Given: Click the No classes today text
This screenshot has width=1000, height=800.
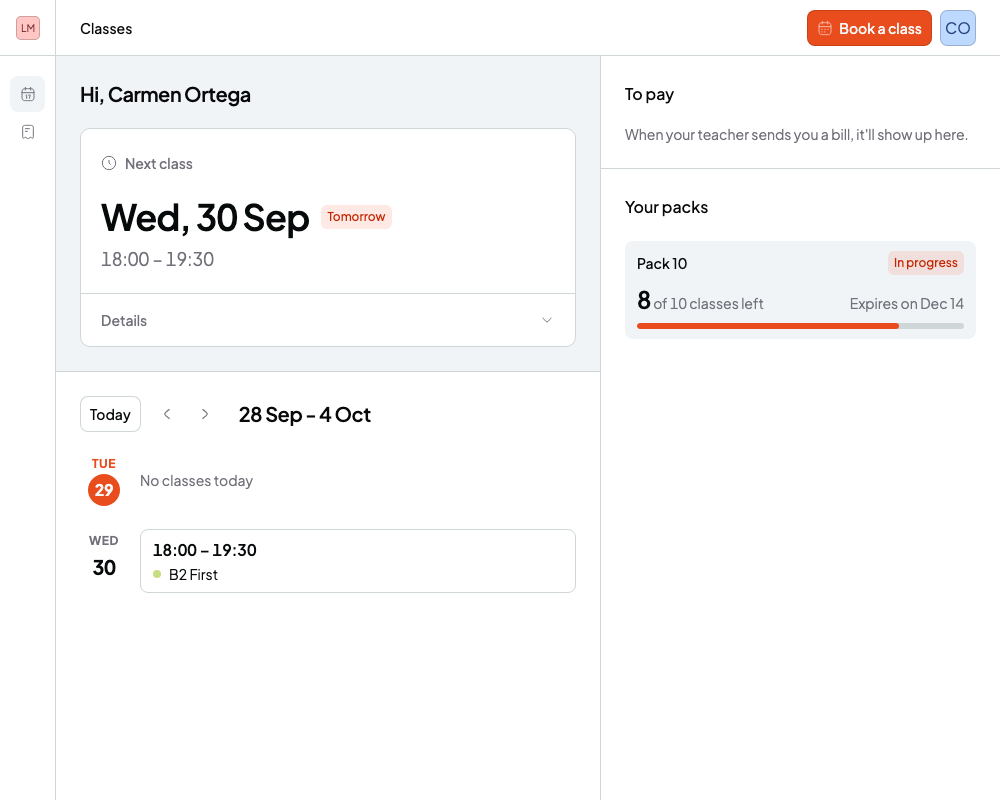Looking at the screenshot, I should 196,481.
